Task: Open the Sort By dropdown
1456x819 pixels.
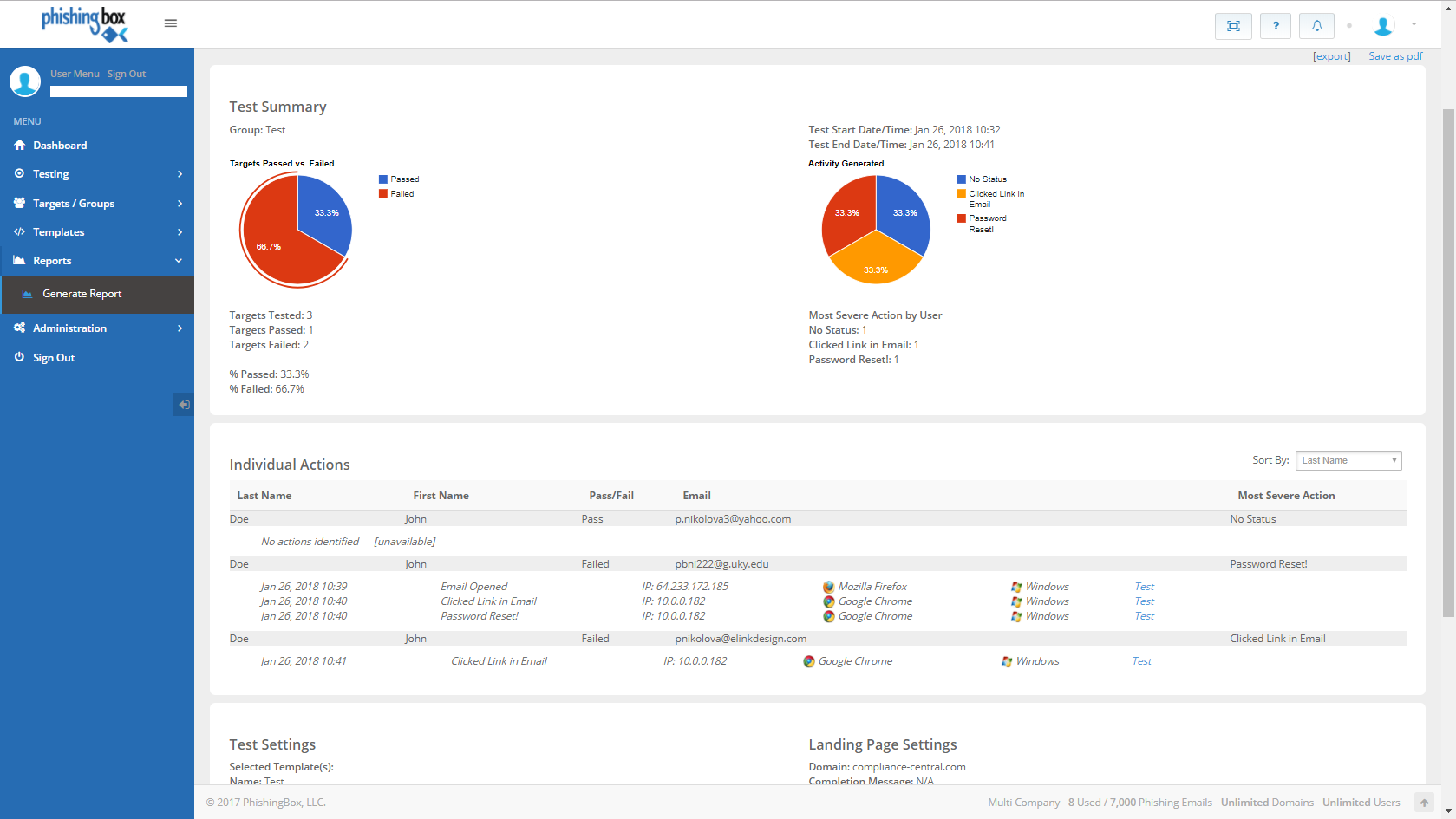Action: click(1348, 461)
